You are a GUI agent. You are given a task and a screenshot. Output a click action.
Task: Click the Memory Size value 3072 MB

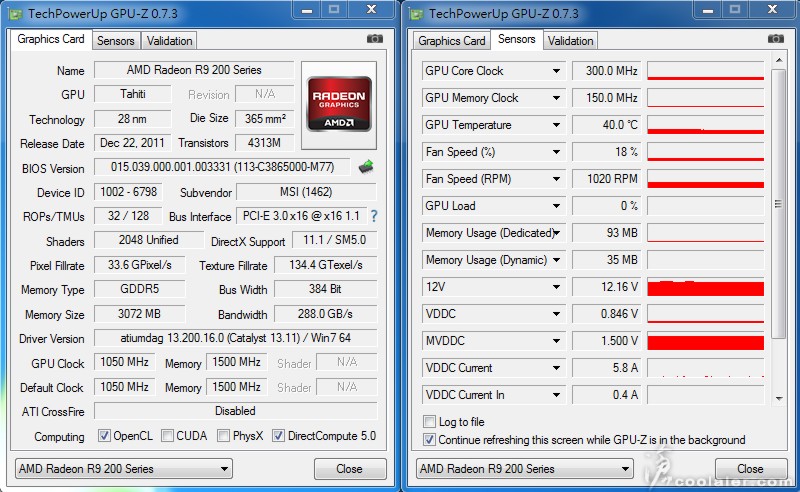139,313
